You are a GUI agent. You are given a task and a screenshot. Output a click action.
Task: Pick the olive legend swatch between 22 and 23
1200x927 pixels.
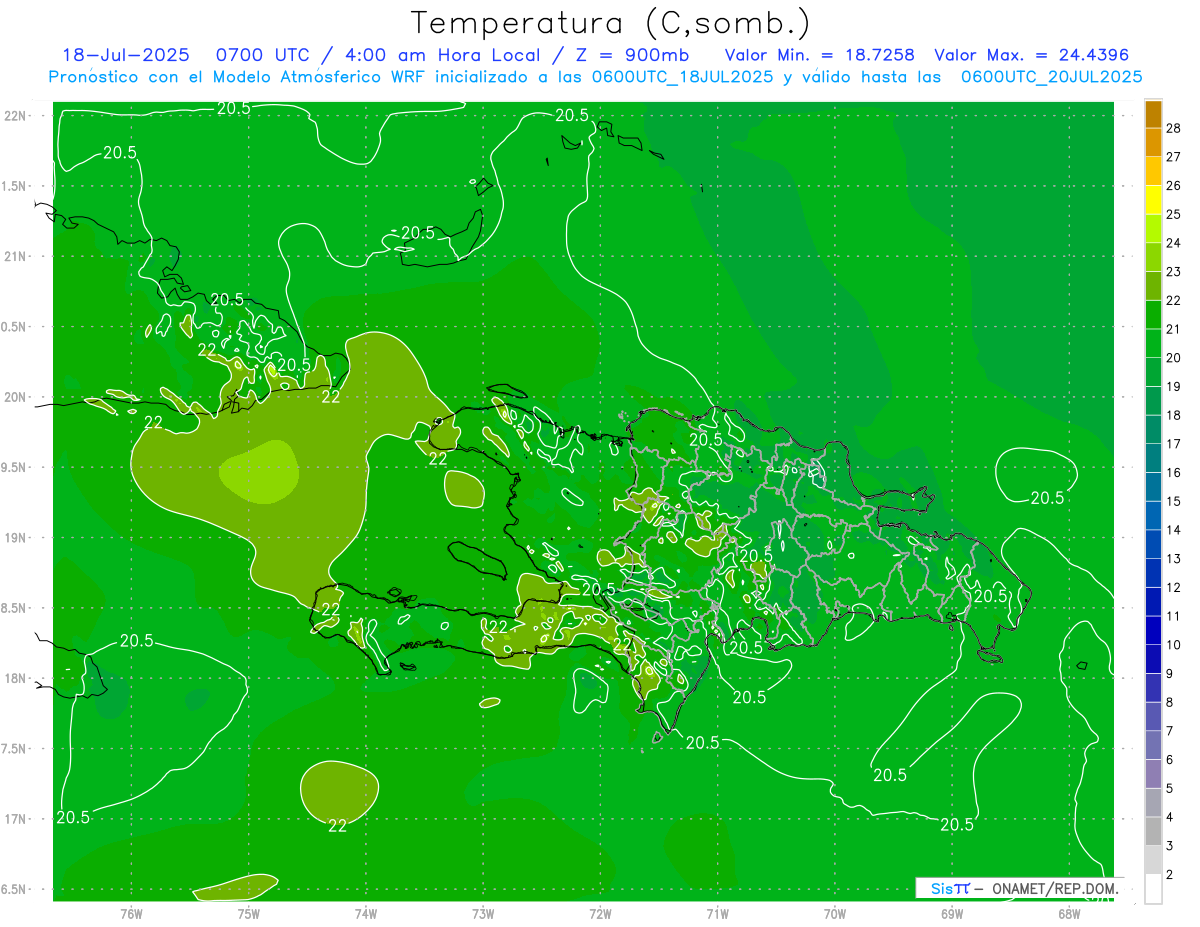coord(1153,285)
